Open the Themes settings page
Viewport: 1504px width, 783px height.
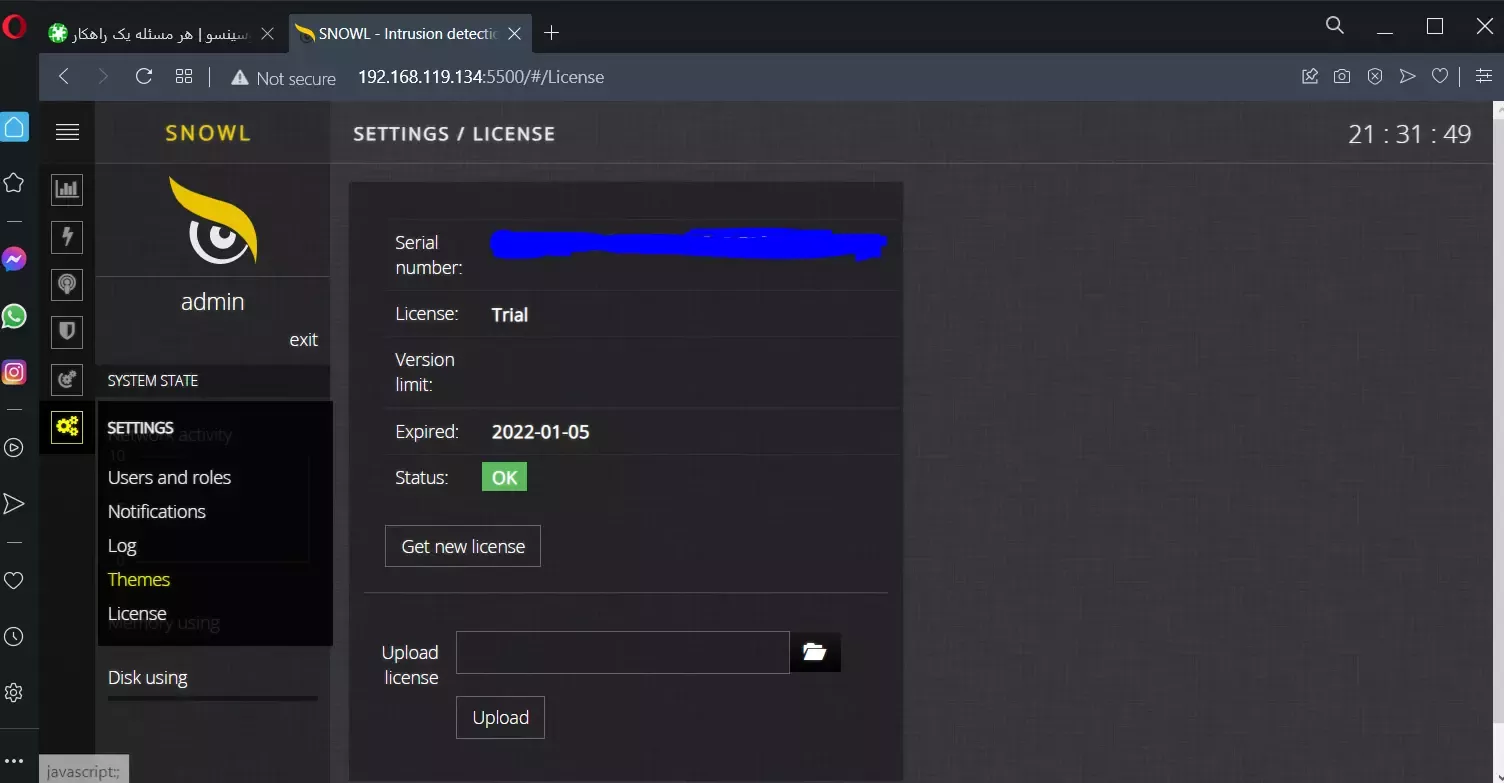(x=139, y=580)
